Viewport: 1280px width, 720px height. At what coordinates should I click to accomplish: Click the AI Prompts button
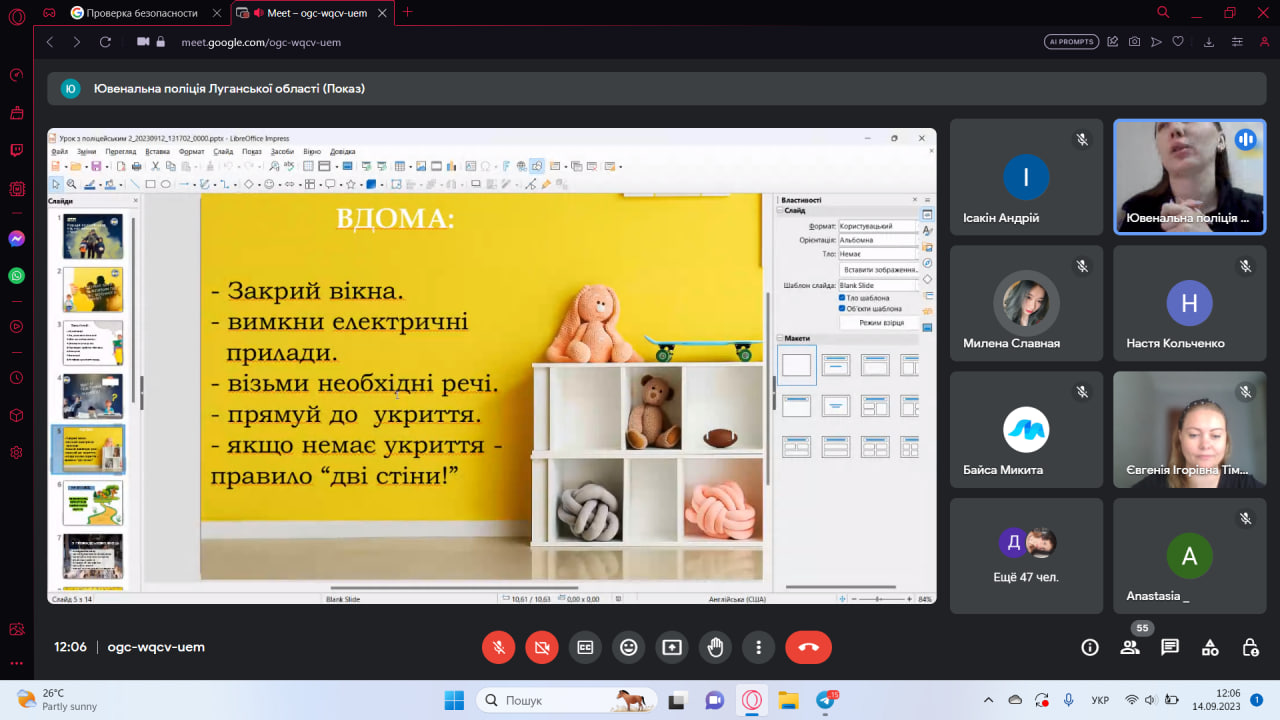(1071, 42)
